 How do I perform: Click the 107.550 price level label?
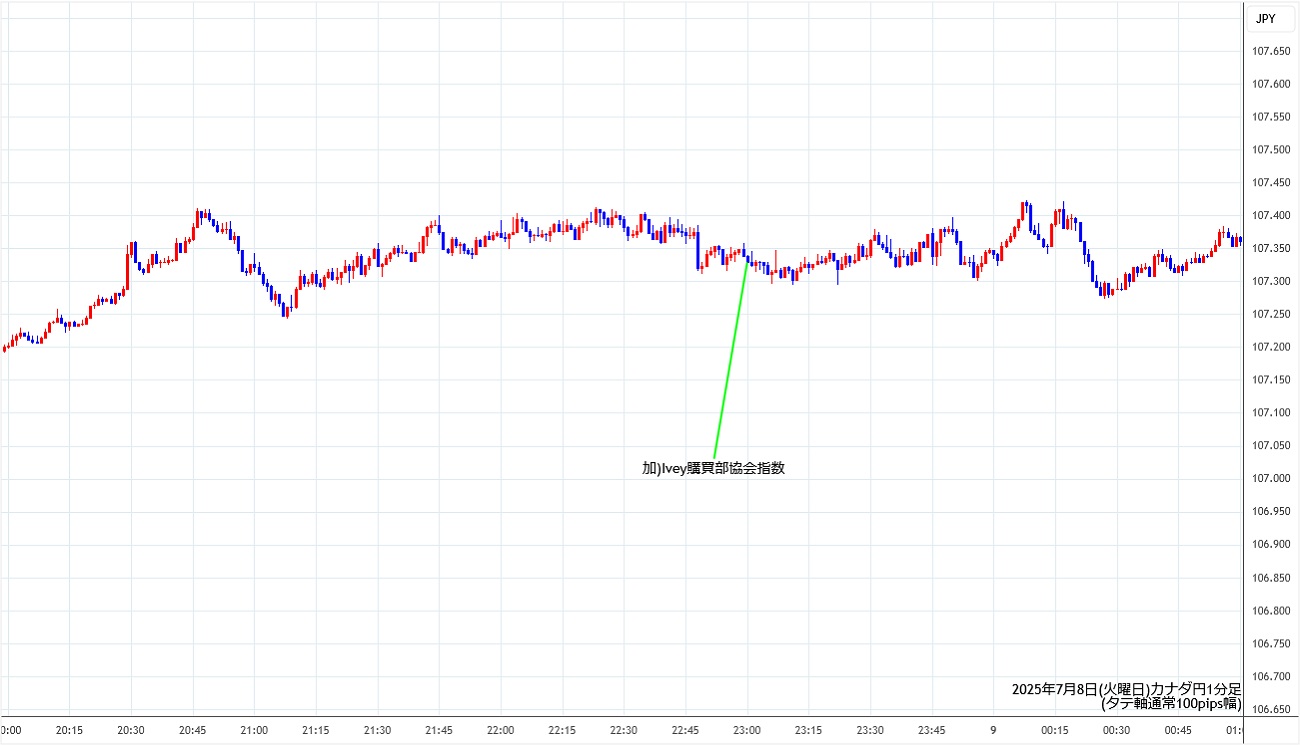(x=1271, y=117)
